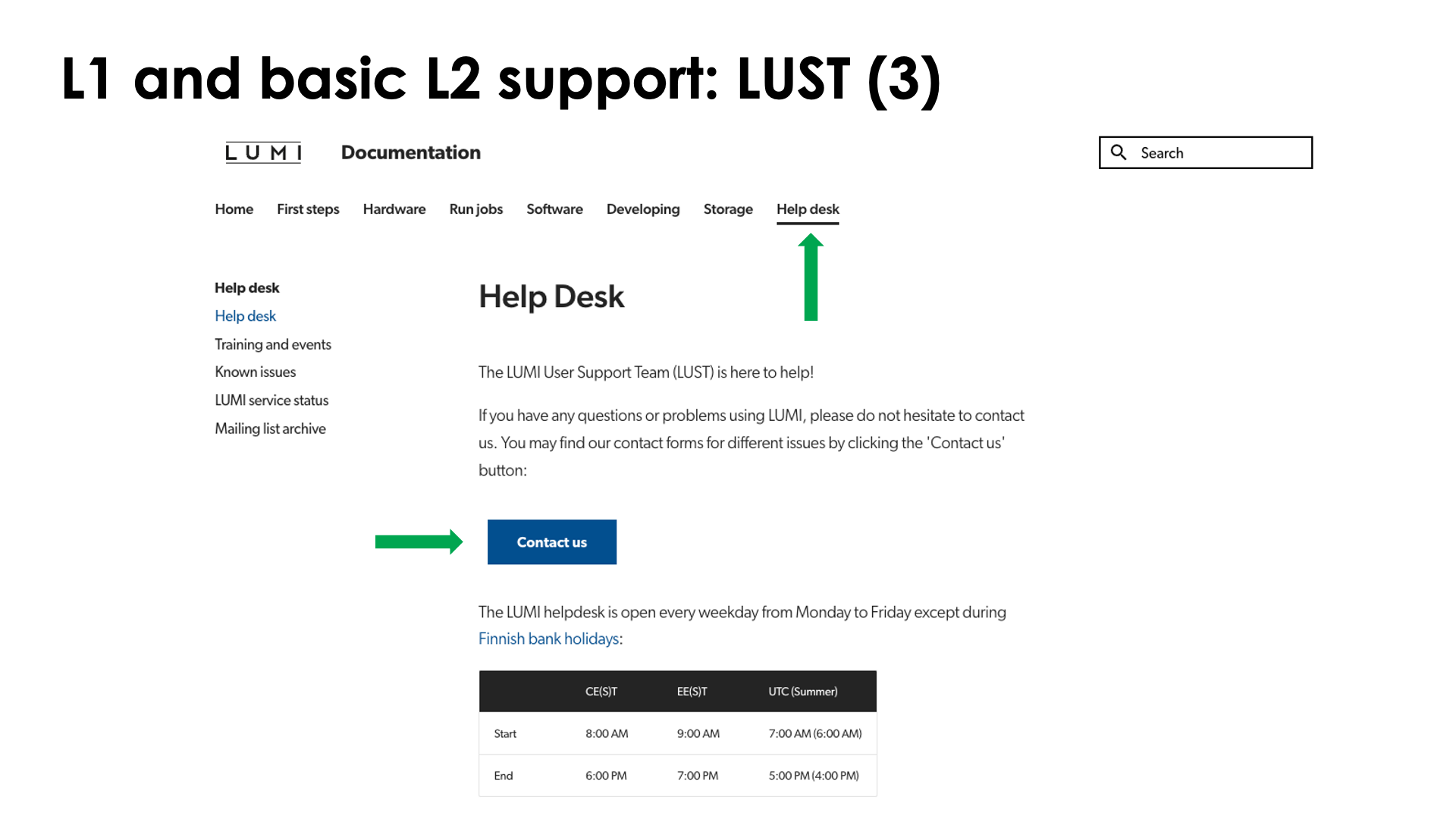The width and height of the screenshot is (1456, 819).
Task: Click the Known issues sidebar link
Action: pyautogui.click(x=254, y=371)
